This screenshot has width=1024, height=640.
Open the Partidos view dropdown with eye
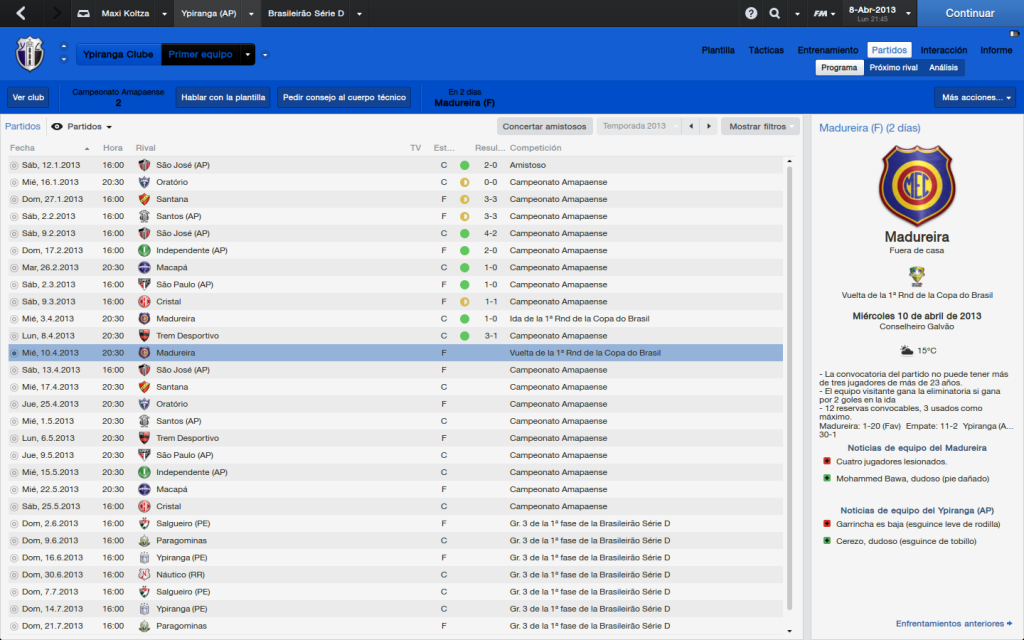[x=82, y=127]
